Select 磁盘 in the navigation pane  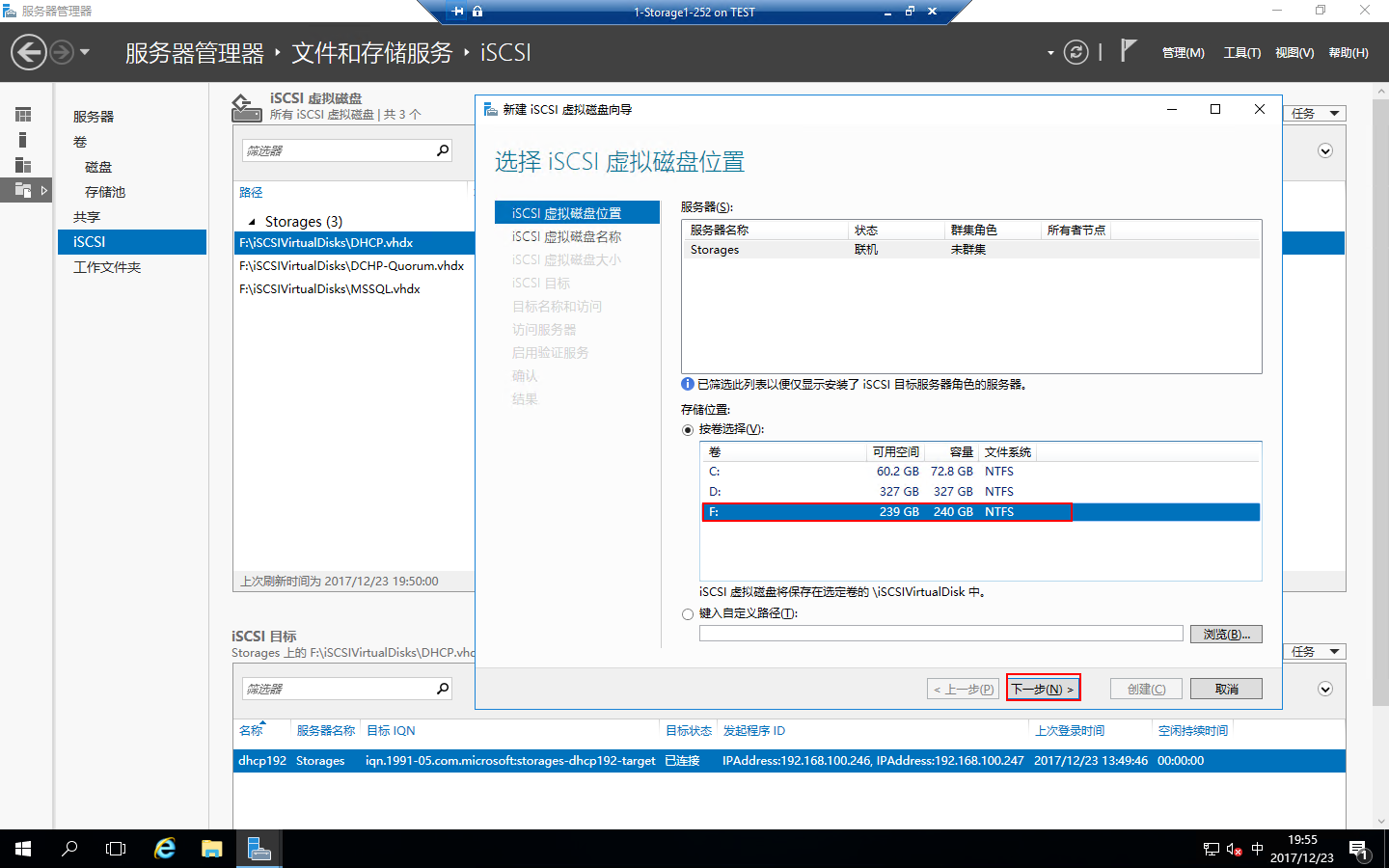point(98,167)
